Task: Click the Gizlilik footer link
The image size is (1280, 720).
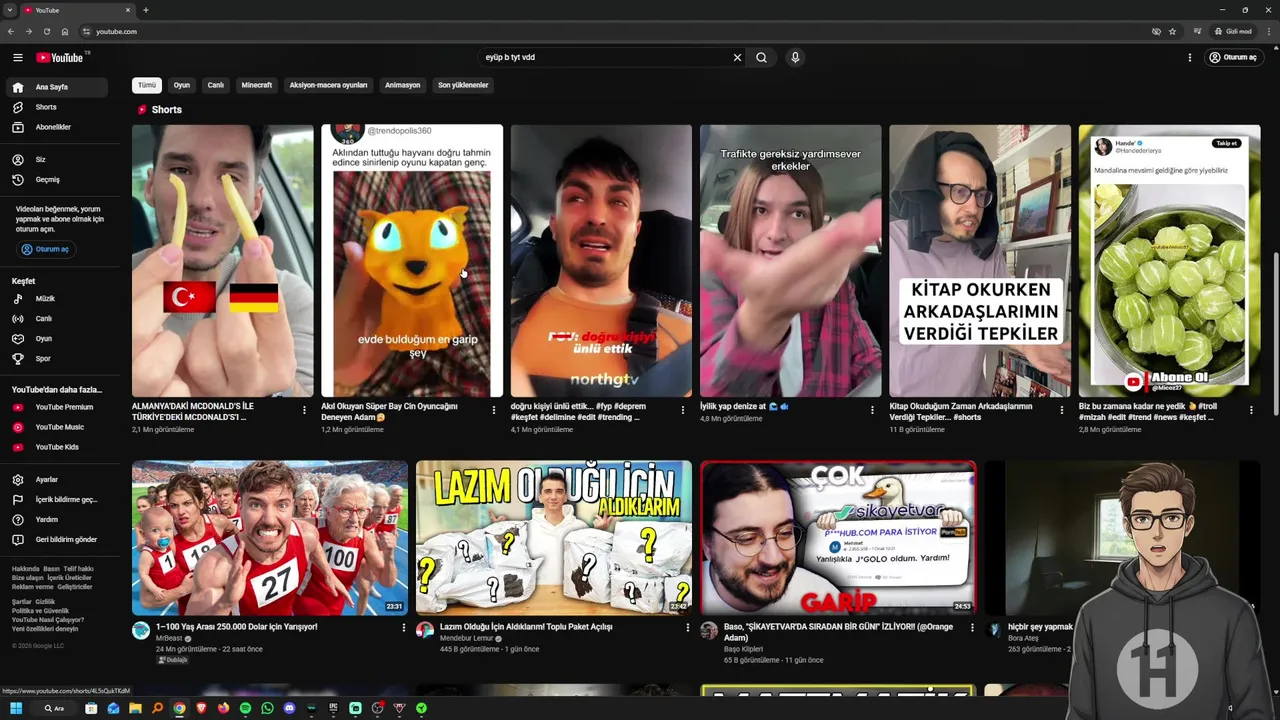Action: click(46, 602)
